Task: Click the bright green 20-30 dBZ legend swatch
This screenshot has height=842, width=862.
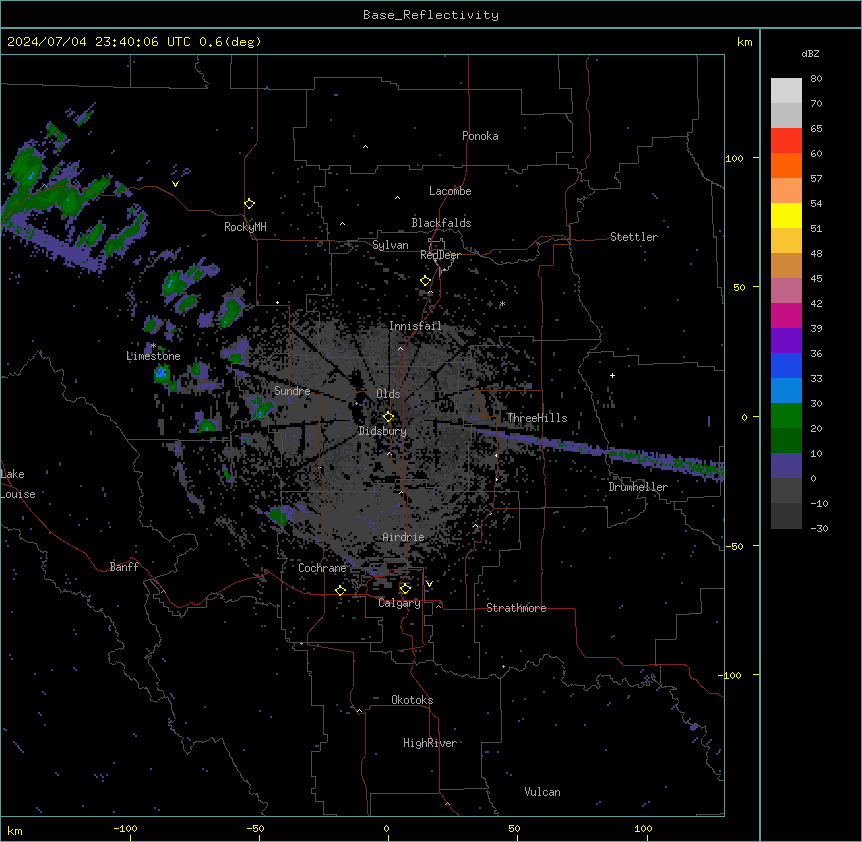Action: click(786, 416)
